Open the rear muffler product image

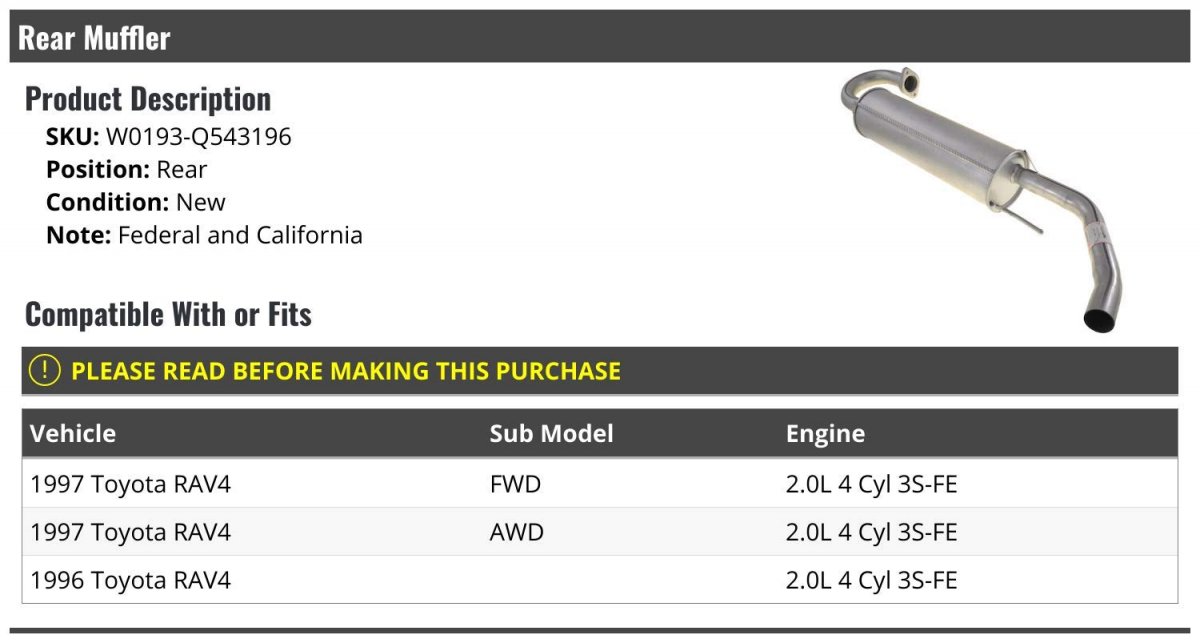point(981,200)
